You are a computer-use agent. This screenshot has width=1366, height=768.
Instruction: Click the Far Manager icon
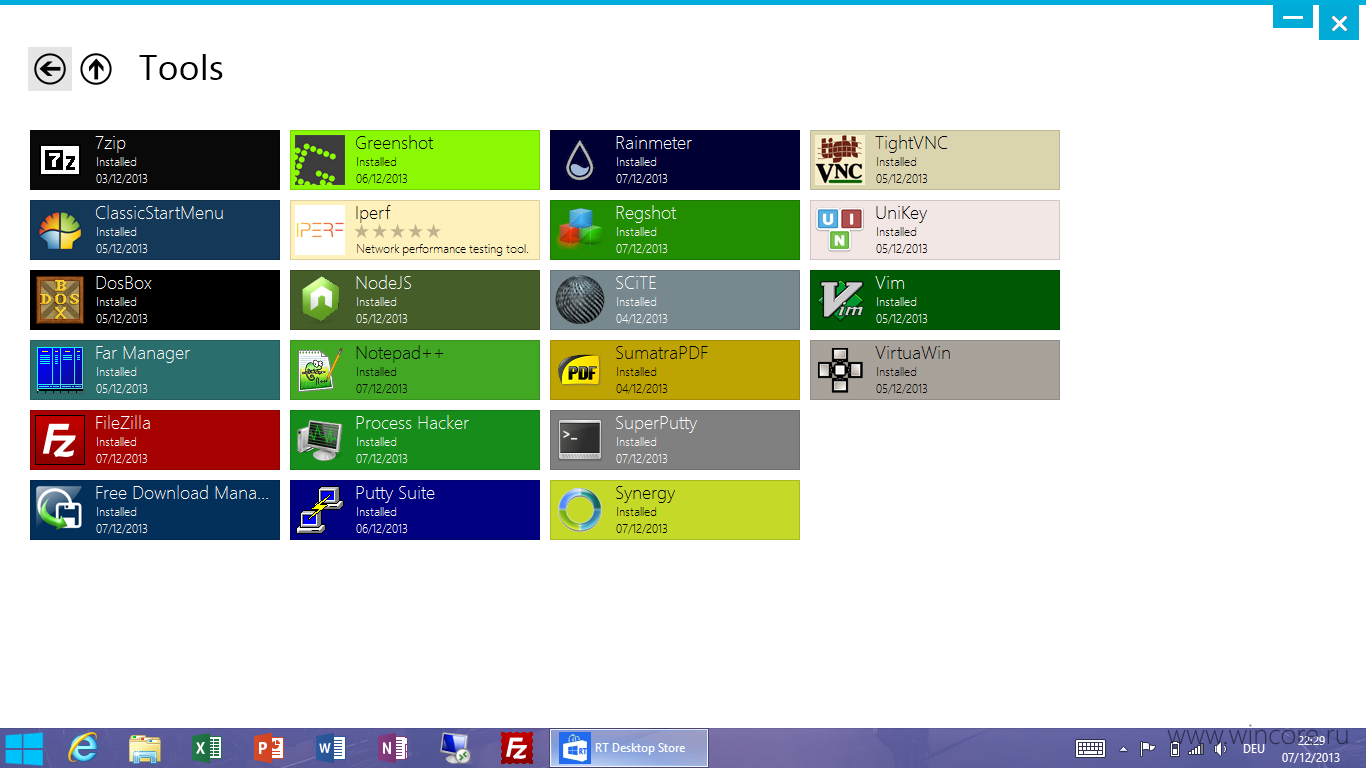pyautogui.click(x=60, y=370)
